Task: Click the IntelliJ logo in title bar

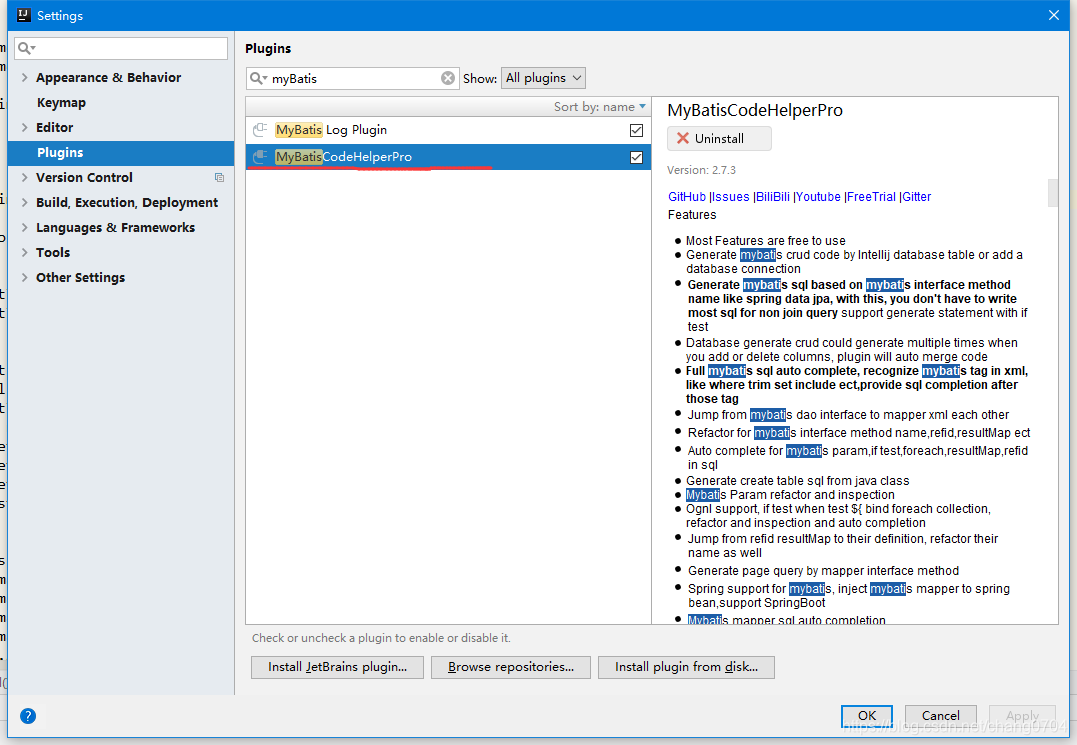Action: click(24, 14)
